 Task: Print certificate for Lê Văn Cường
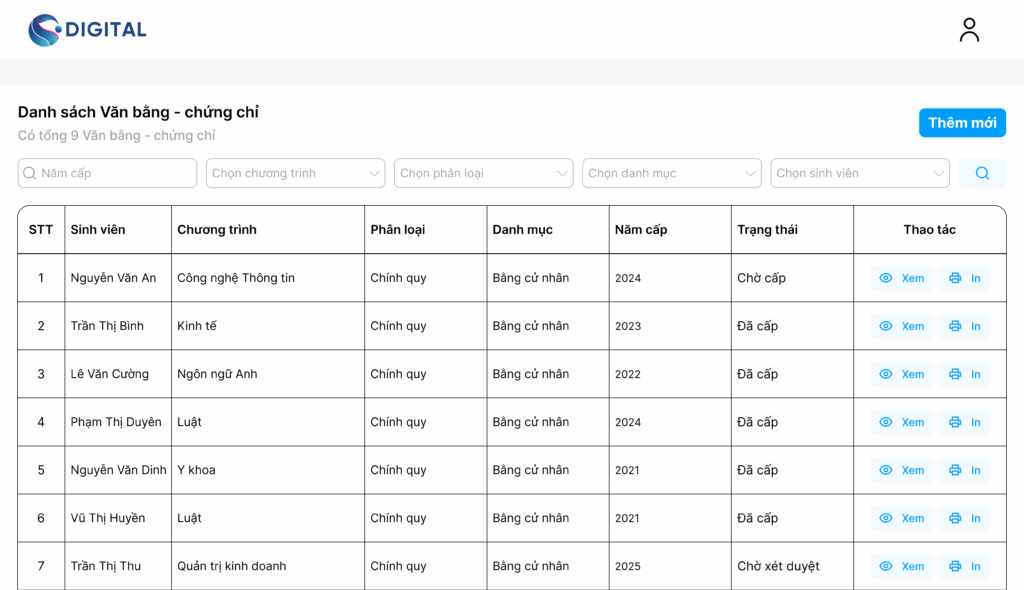[964, 374]
